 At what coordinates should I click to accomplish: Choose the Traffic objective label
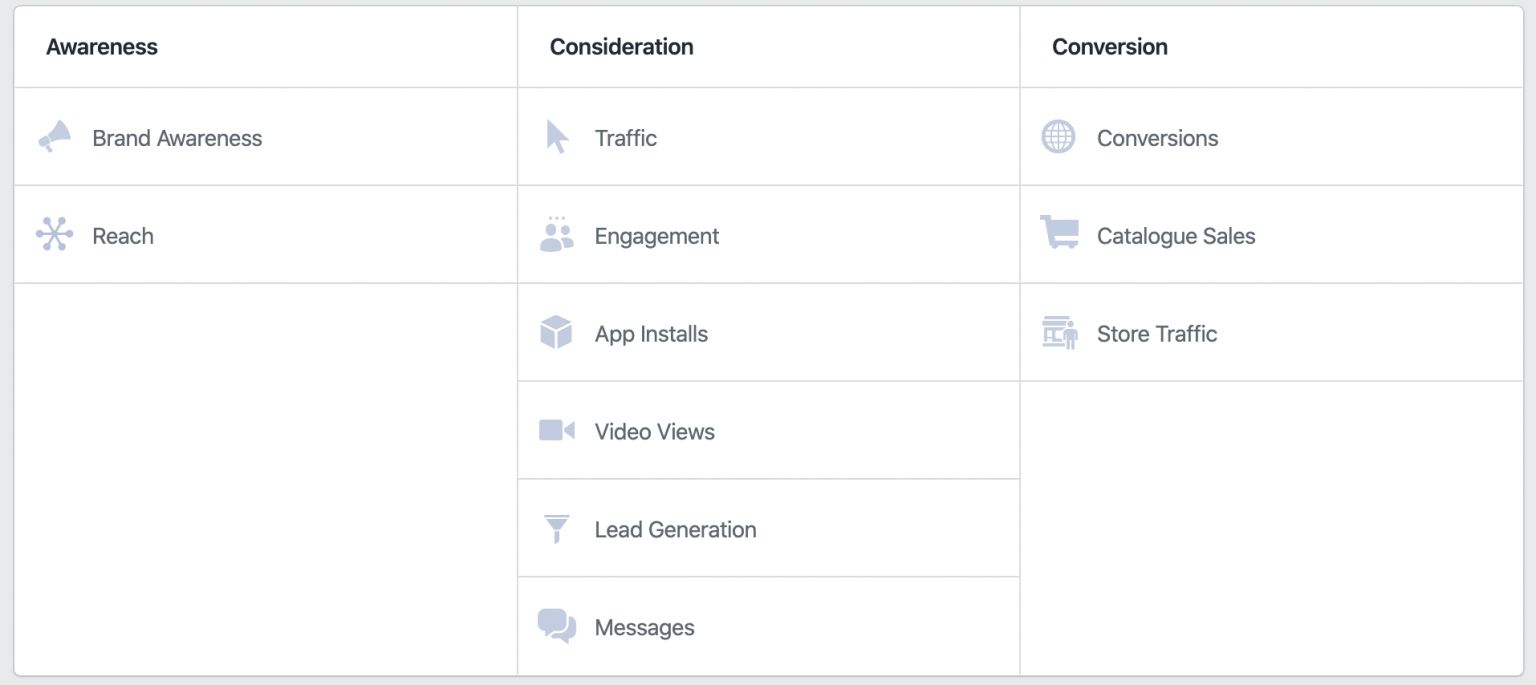[x=626, y=139]
